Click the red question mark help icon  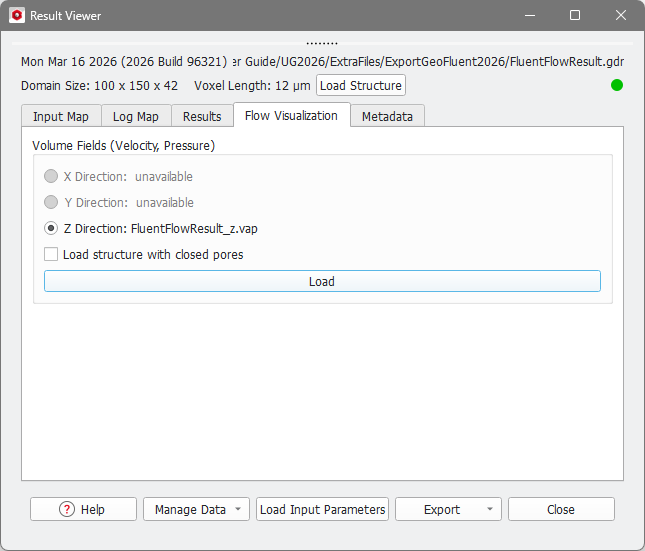67,509
